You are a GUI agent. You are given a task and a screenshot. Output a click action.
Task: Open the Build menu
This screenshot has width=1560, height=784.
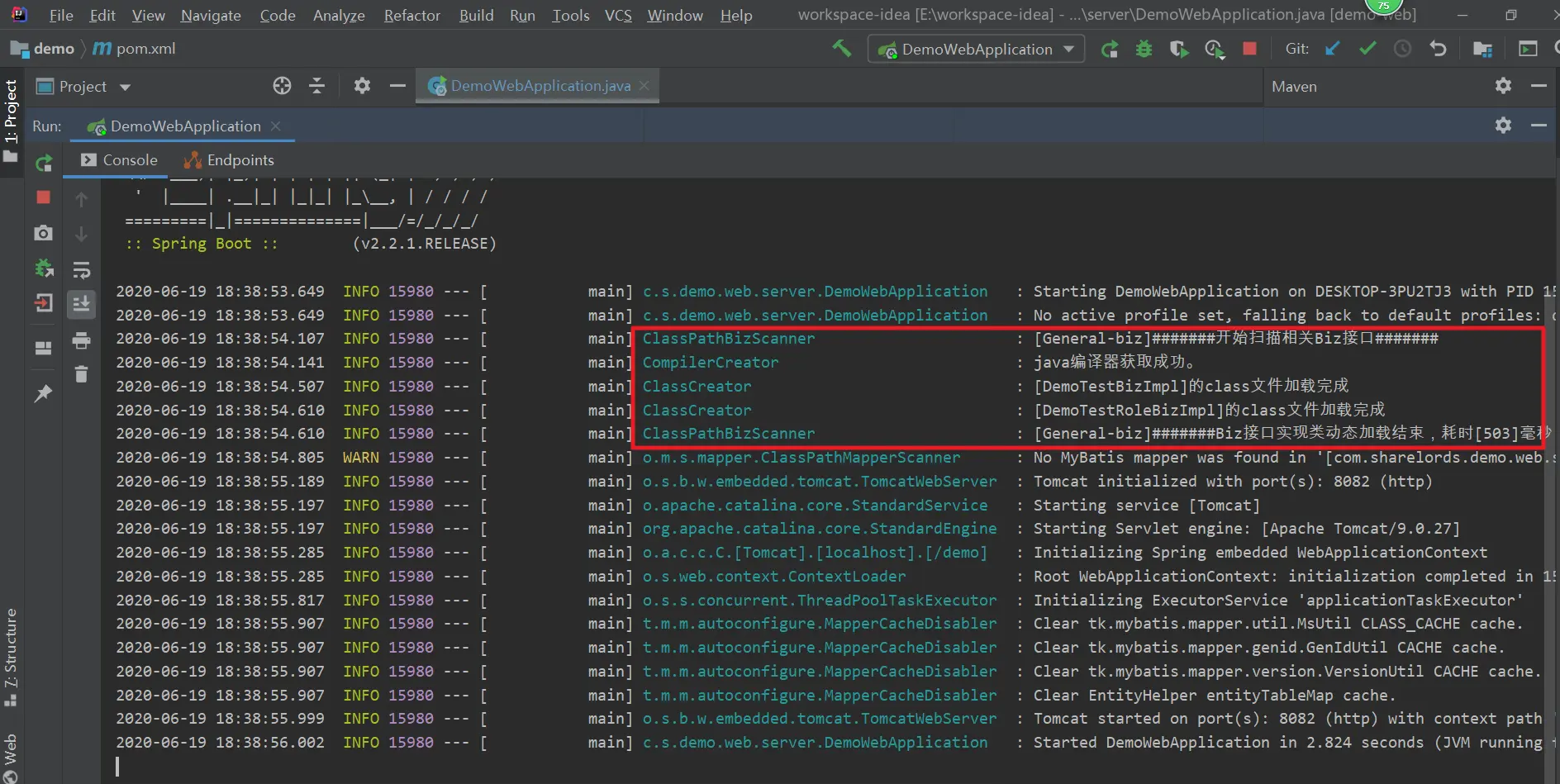coord(476,15)
